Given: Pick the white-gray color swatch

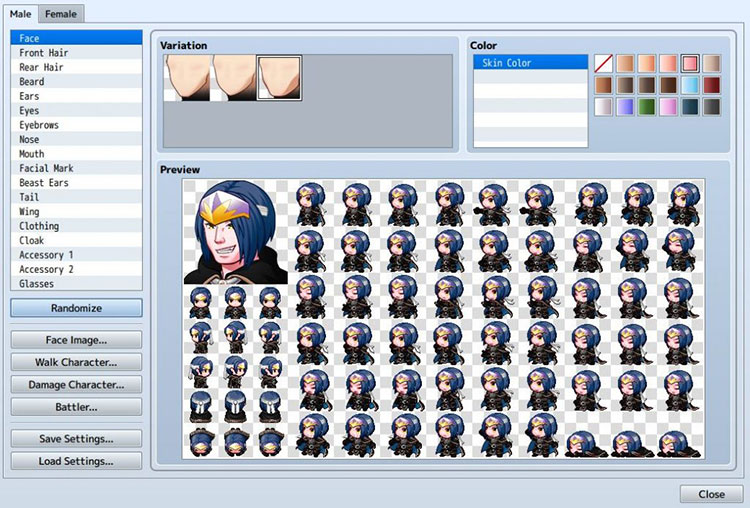Looking at the screenshot, I should pos(604,107).
